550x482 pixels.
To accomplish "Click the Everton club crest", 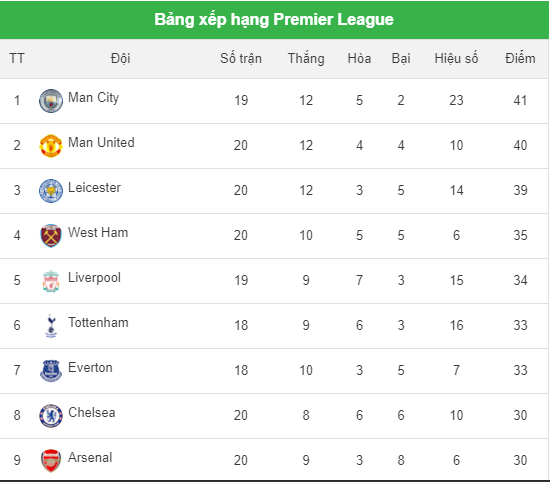I will point(51,371).
